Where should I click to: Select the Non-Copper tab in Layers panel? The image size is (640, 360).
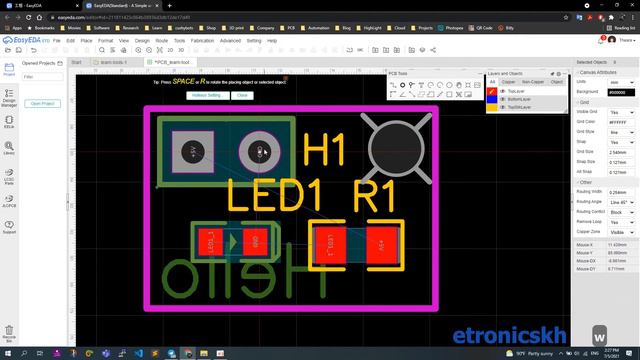click(x=533, y=82)
